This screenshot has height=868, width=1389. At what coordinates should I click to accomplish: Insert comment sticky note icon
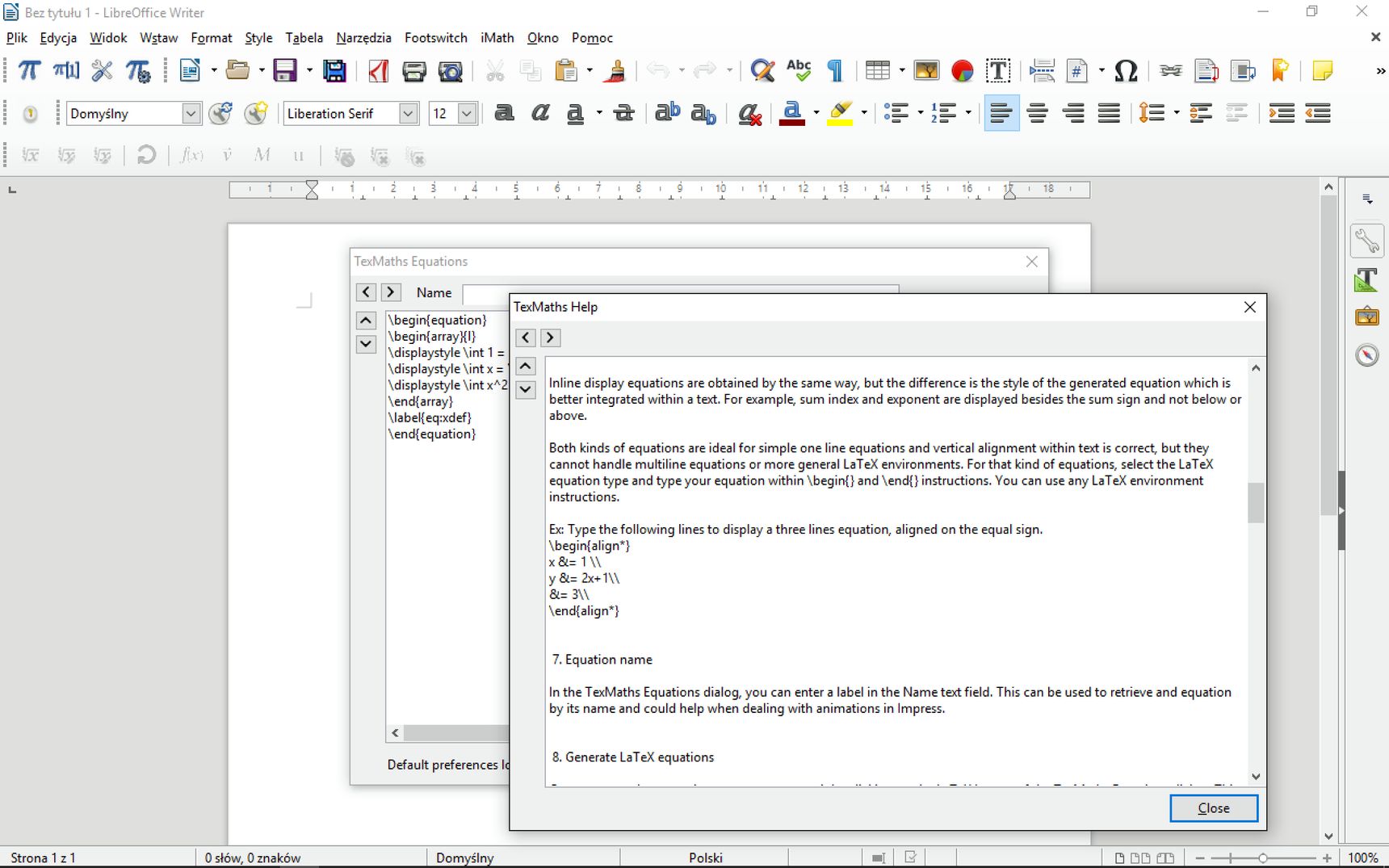pyautogui.click(x=1323, y=71)
